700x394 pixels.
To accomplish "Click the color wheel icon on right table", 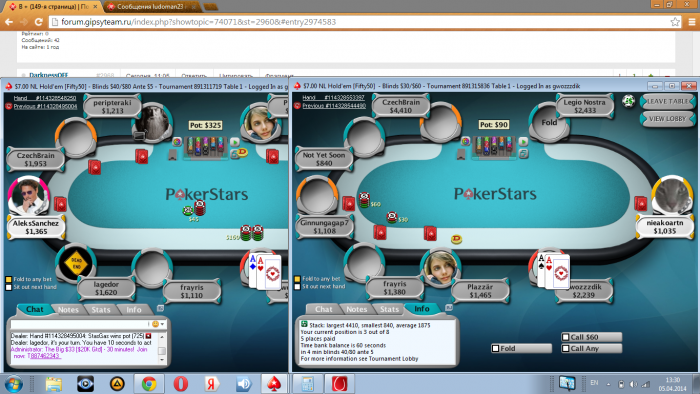I will point(466,141).
